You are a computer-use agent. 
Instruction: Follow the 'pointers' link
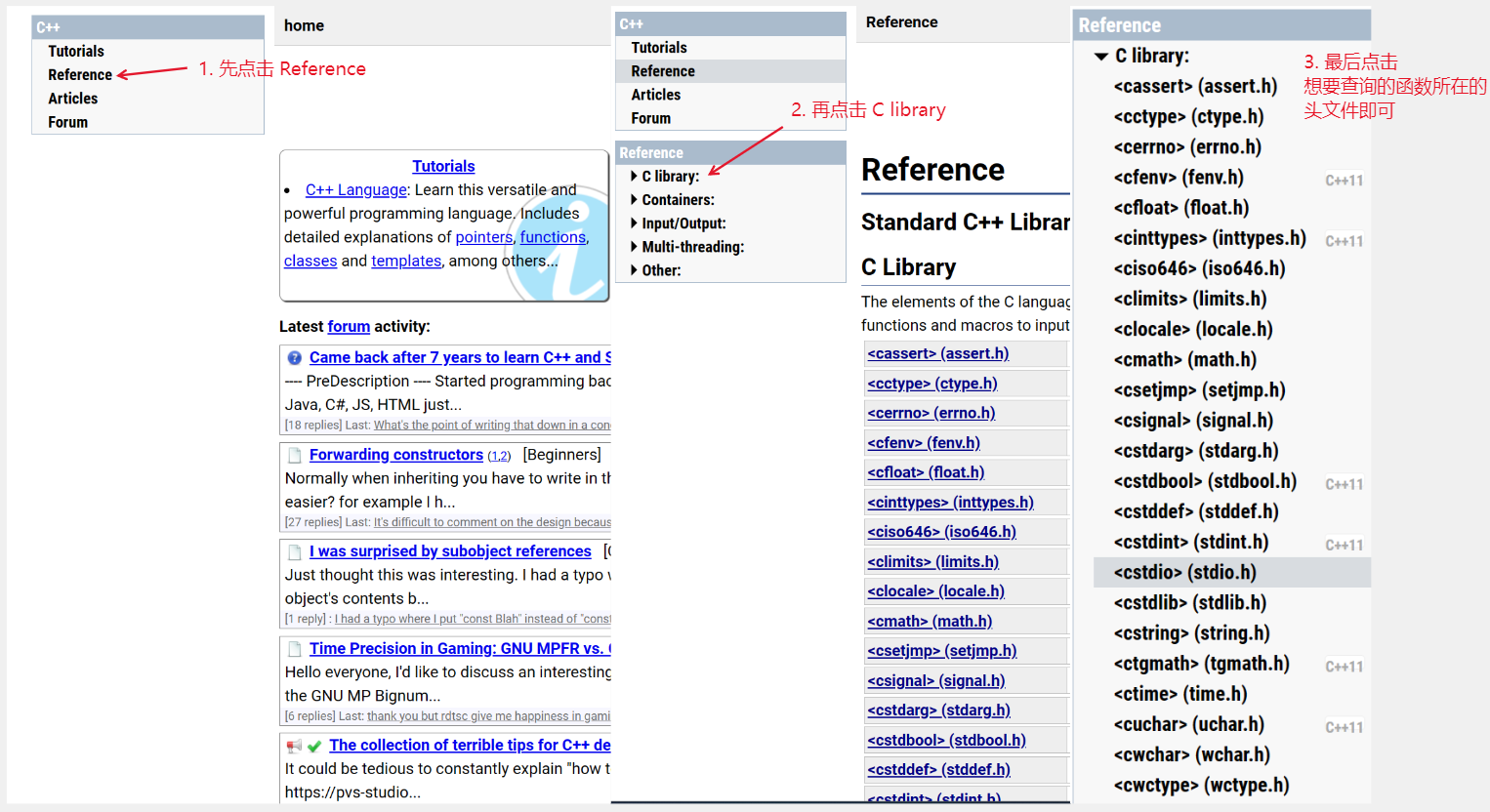click(483, 237)
